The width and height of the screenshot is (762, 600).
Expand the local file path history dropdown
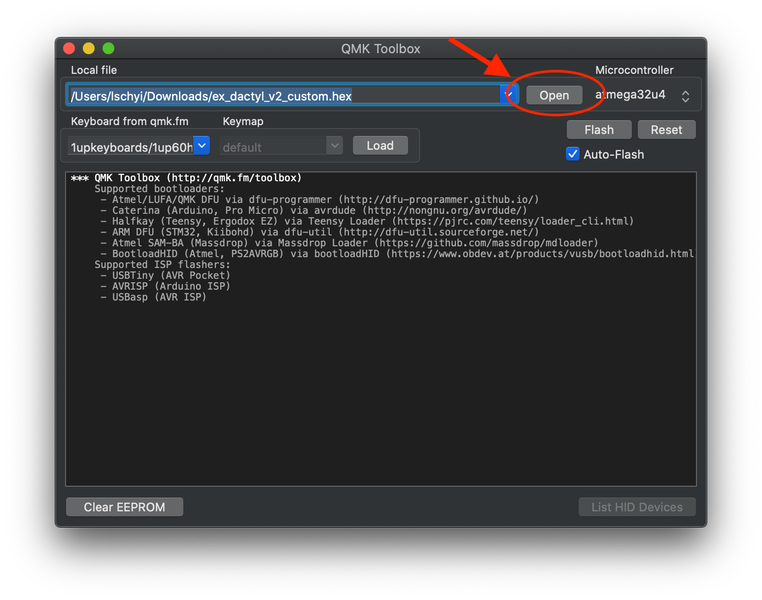pos(508,94)
